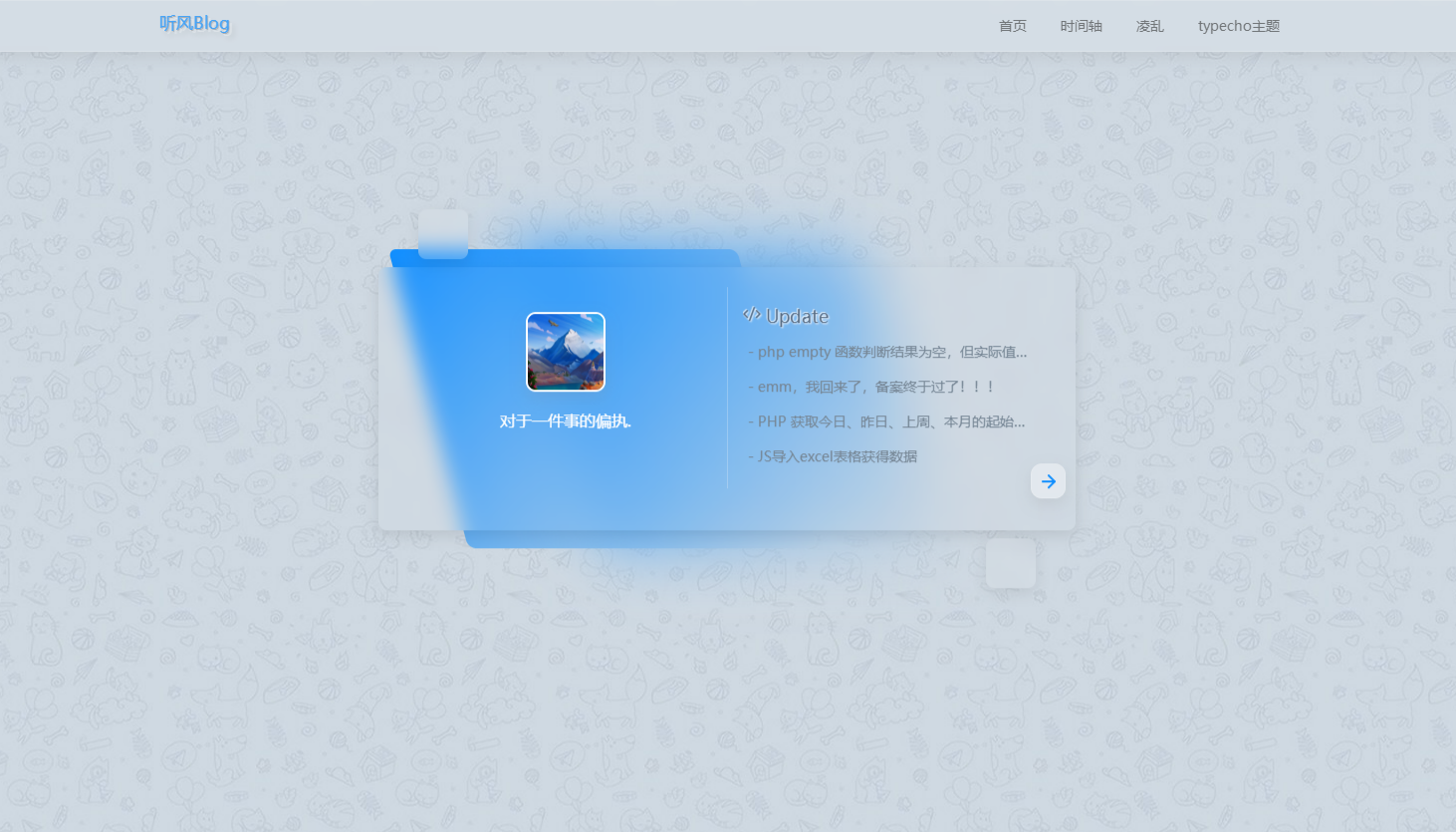
Task: Click the small folder tab above the card
Action: coord(442,234)
